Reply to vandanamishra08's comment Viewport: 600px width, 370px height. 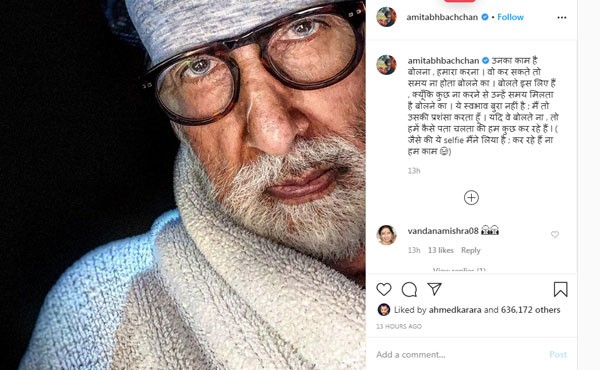470,250
